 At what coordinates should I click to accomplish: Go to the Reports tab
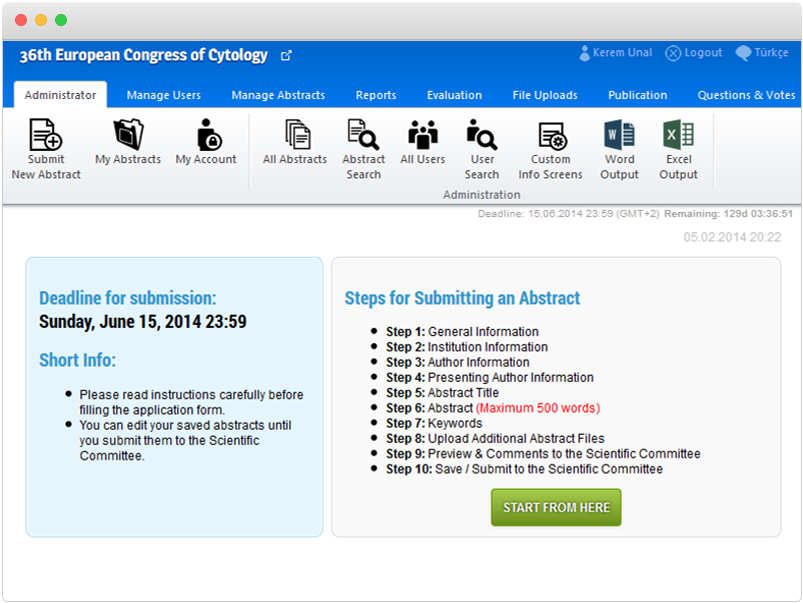[x=376, y=95]
